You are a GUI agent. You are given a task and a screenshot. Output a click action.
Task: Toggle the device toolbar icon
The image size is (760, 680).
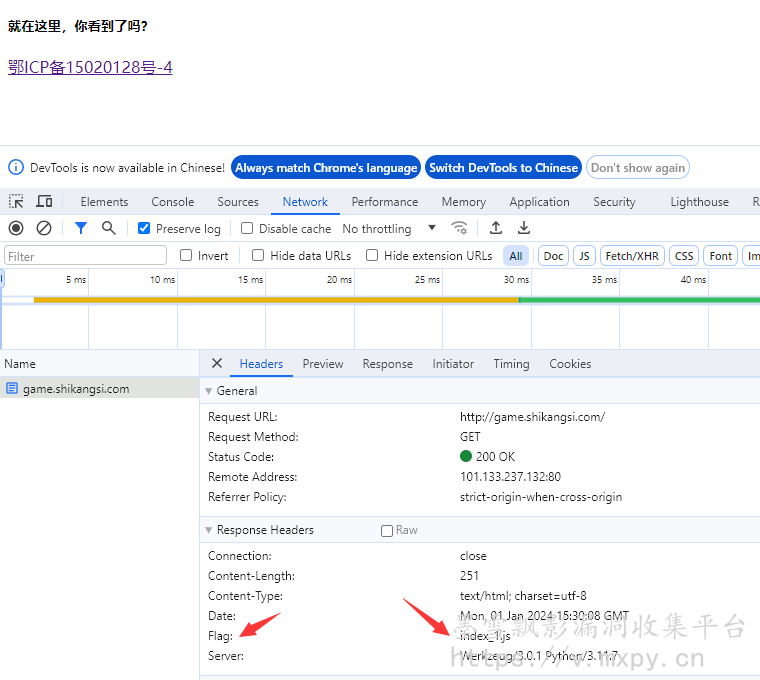44,201
